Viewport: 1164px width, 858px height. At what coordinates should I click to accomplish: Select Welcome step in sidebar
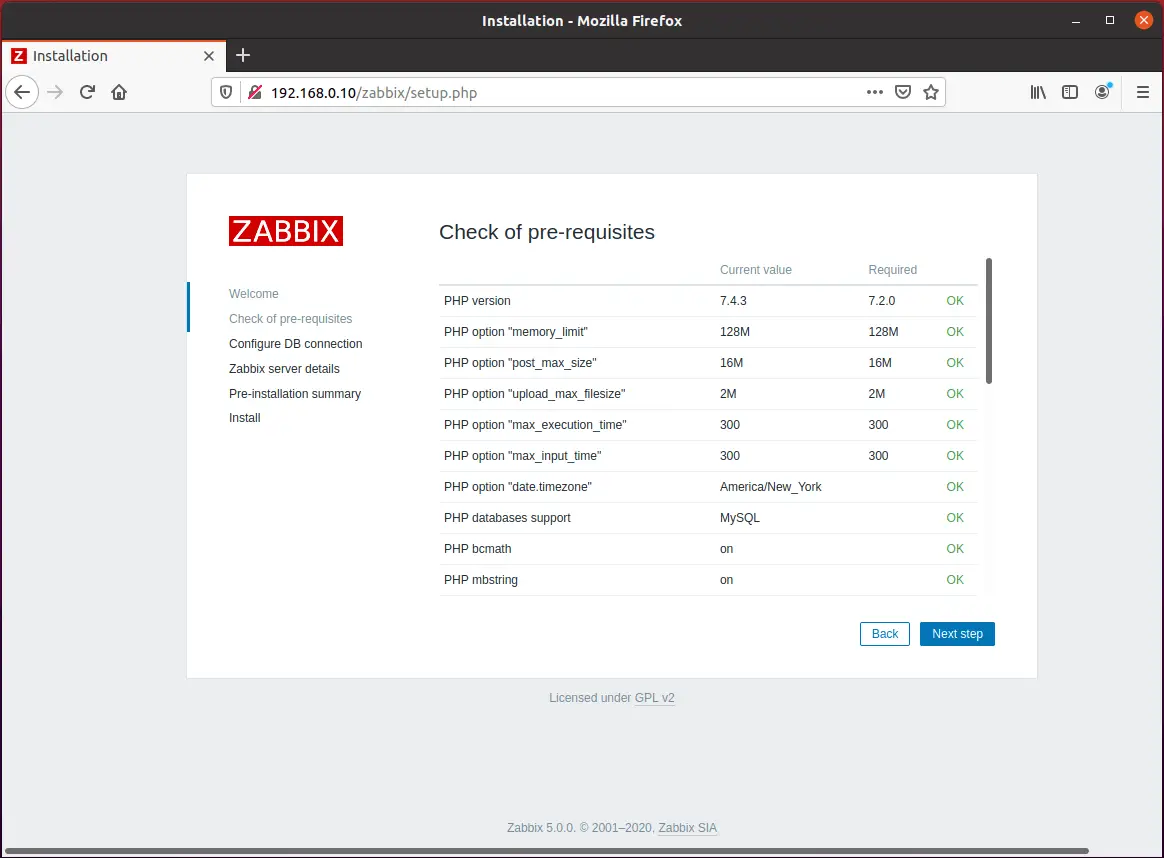[254, 294]
